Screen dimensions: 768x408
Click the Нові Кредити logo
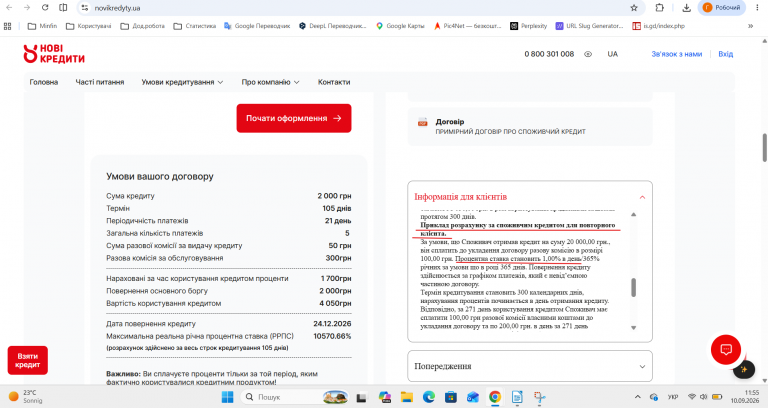(54, 54)
